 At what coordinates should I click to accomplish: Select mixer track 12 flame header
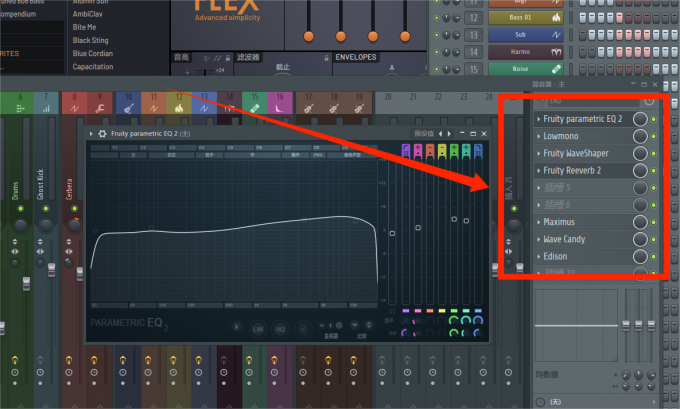point(179,103)
